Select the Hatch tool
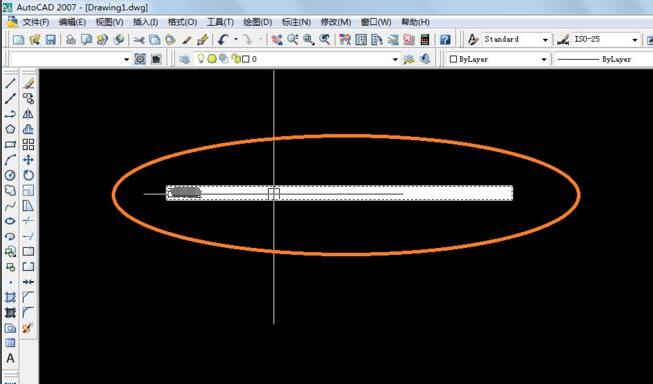The width and height of the screenshot is (653, 384). pos(10,297)
